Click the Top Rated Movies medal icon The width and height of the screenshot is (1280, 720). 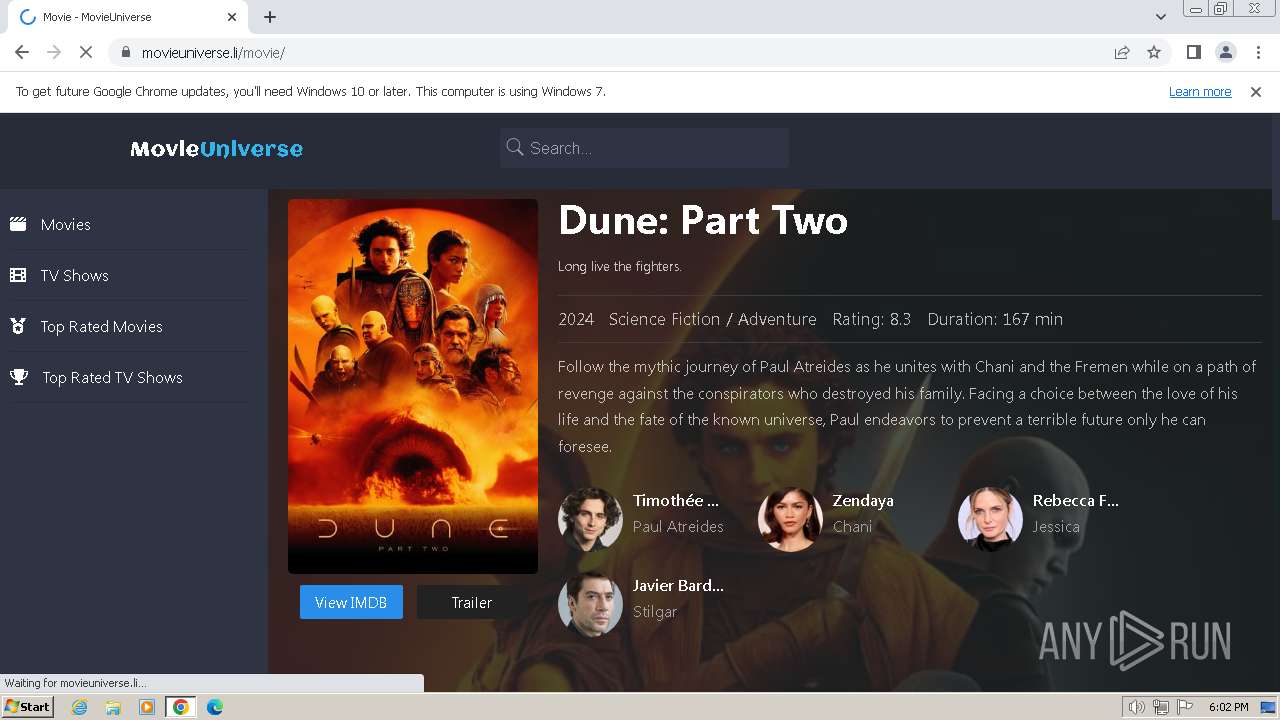18,326
